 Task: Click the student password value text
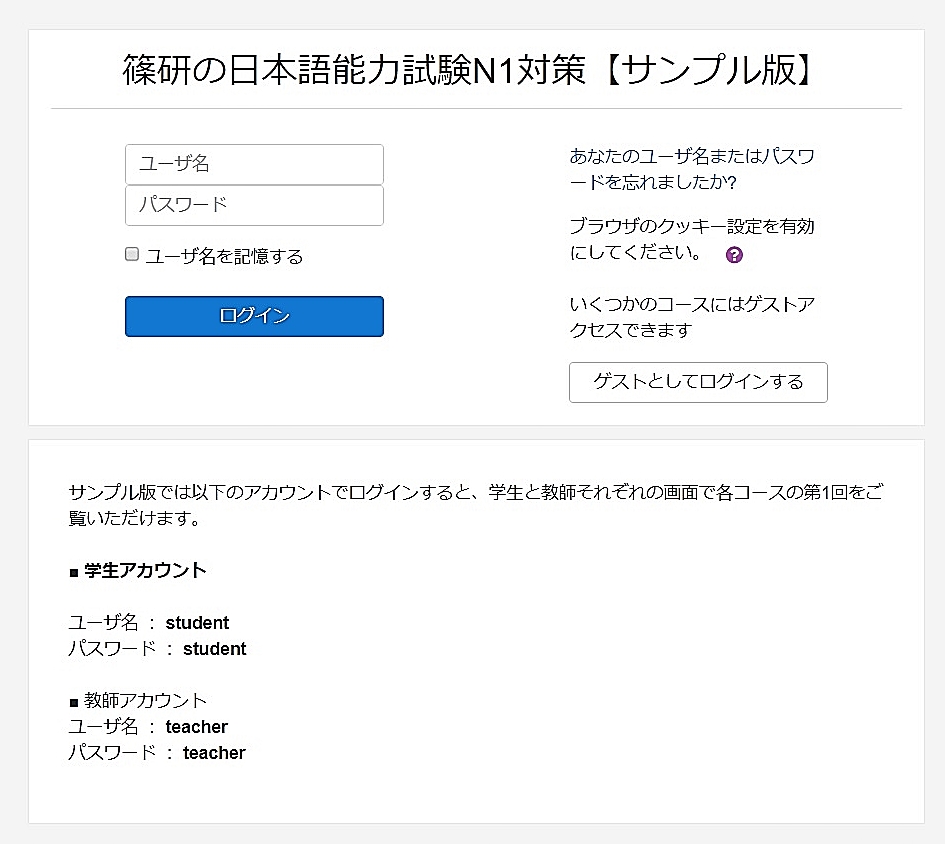coord(215,649)
